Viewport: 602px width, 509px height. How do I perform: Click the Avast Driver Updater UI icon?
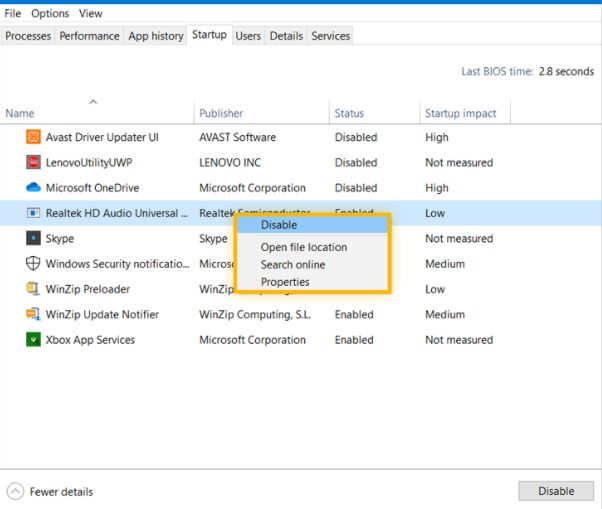click(33, 137)
